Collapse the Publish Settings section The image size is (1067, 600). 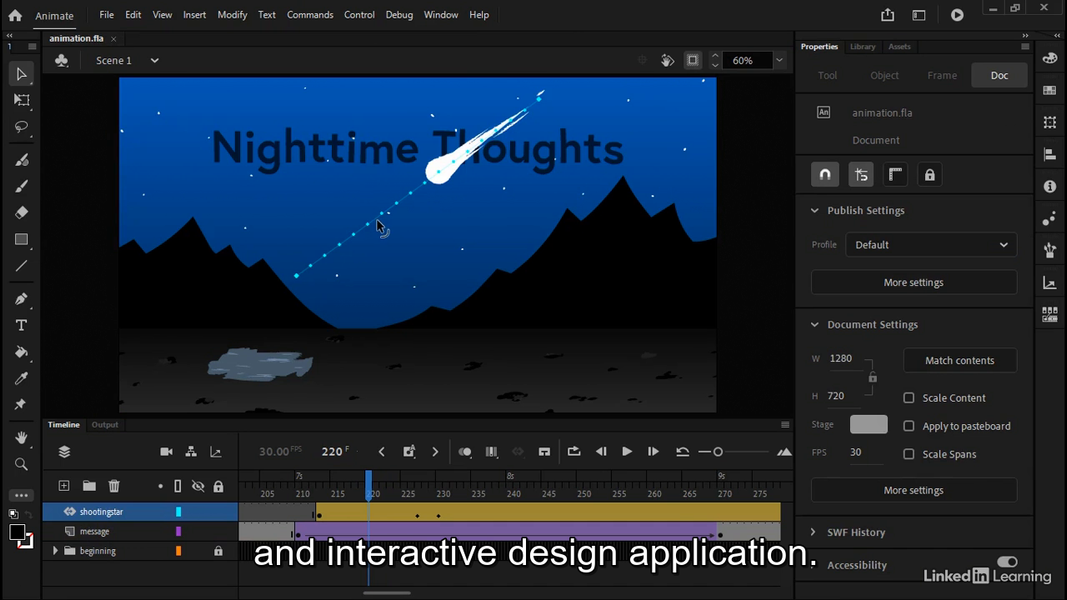click(x=815, y=210)
